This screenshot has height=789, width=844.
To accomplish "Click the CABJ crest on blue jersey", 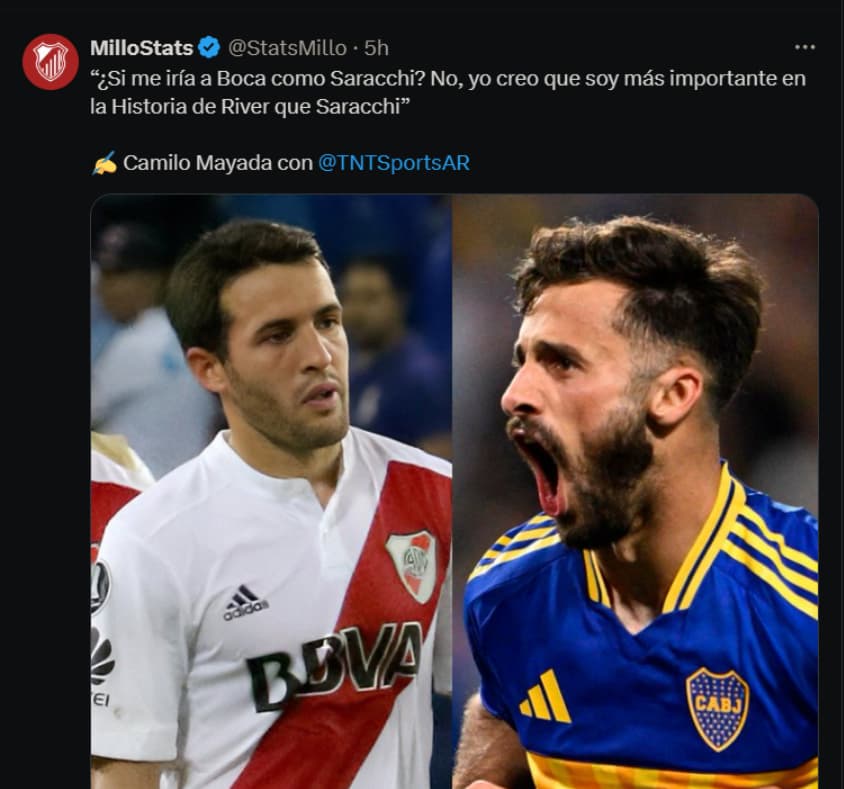I will point(718,709).
